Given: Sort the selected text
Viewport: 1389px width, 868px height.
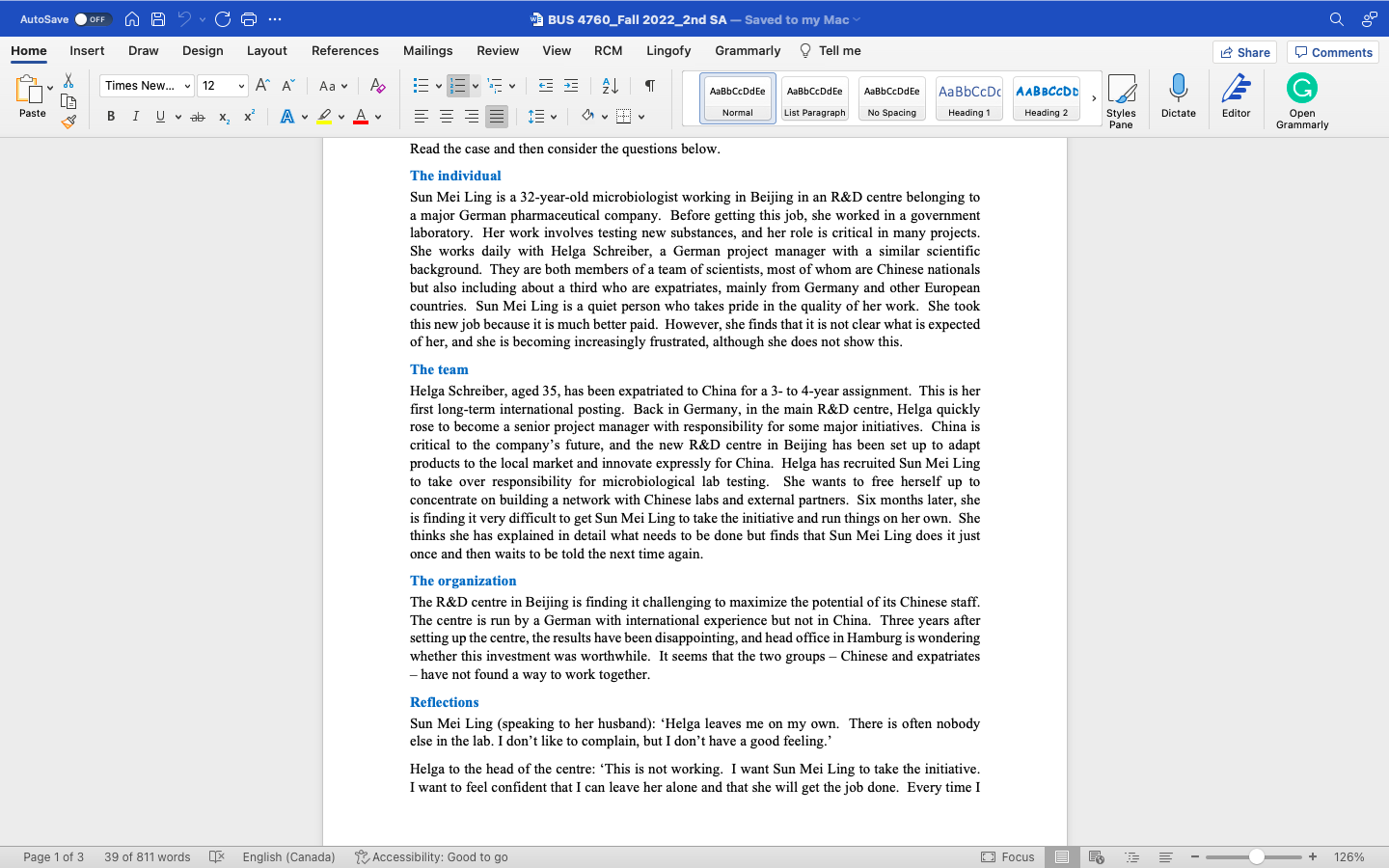Looking at the screenshot, I should pyautogui.click(x=609, y=86).
